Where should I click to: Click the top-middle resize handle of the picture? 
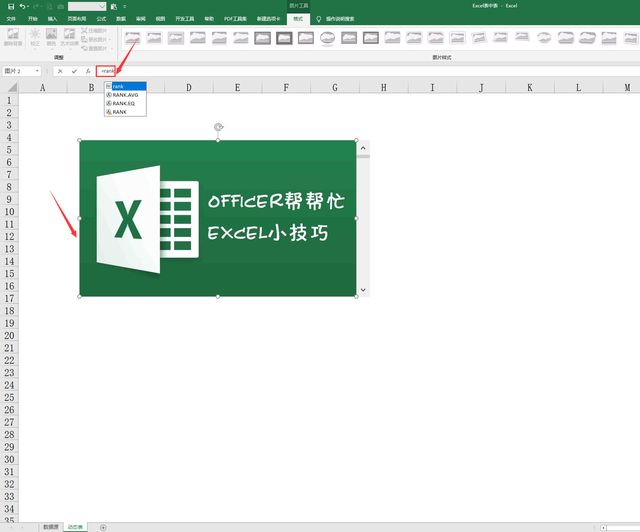218,140
